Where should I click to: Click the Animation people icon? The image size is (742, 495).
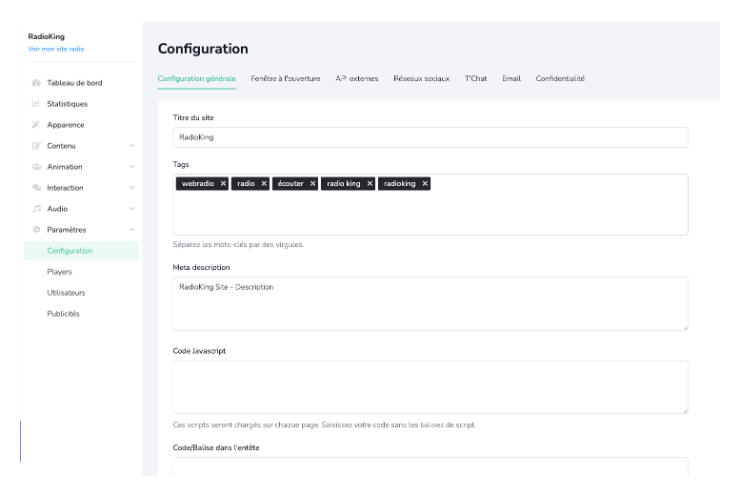(x=36, y=167)
